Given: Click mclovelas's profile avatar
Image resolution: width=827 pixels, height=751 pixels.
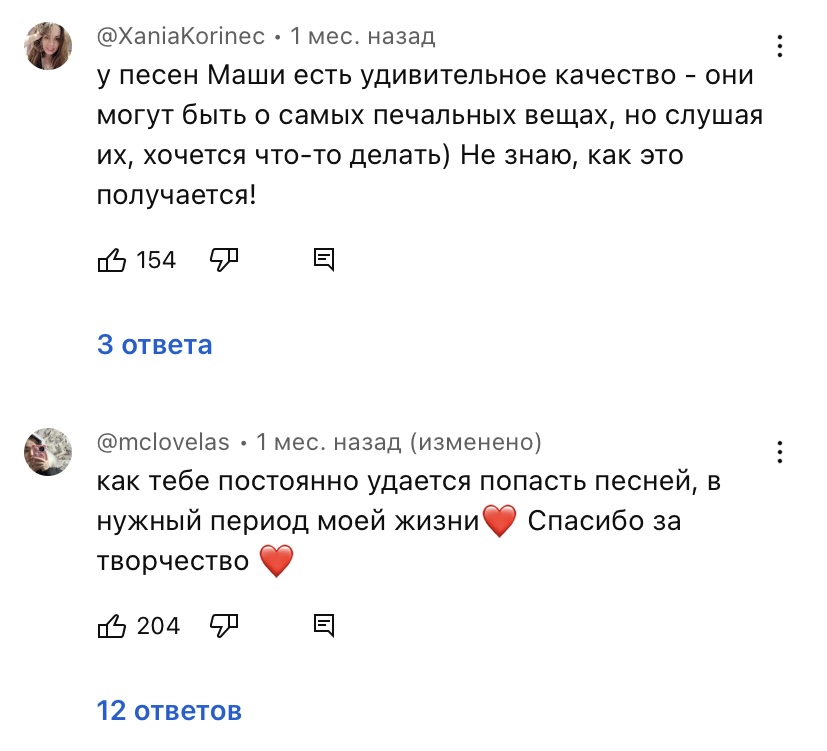Looking at the screenshot, I should [x=48, y=451].
